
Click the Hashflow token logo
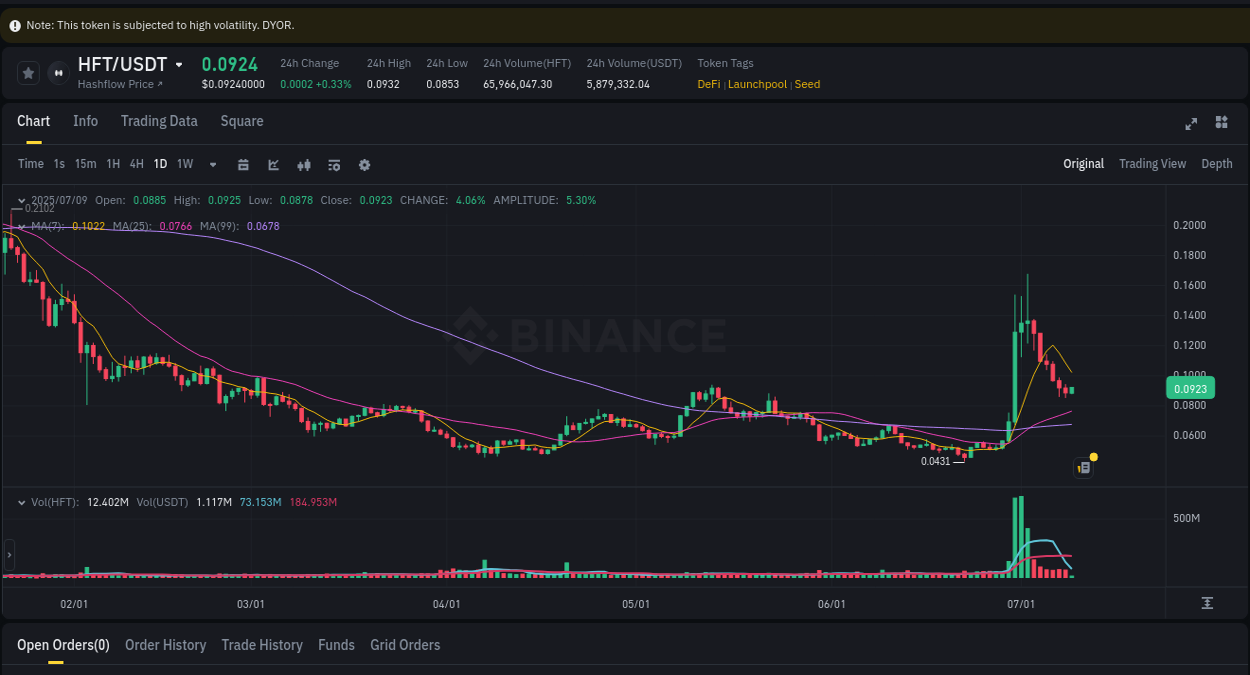57,72
